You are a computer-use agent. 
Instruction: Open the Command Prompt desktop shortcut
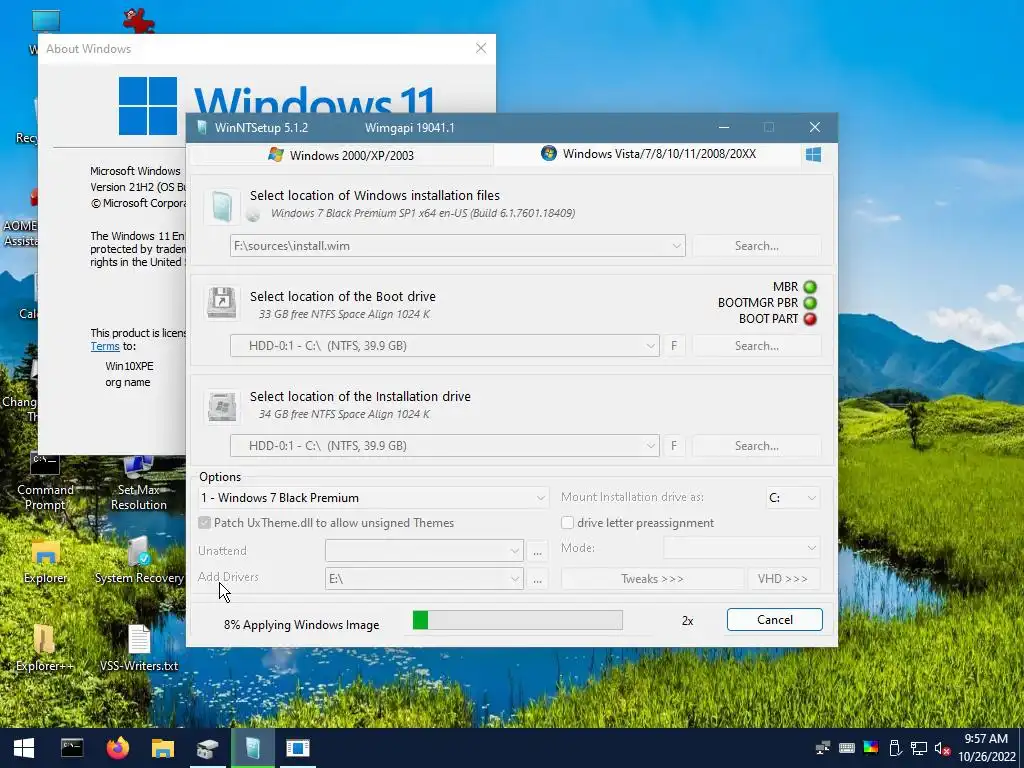click(45, 483)
